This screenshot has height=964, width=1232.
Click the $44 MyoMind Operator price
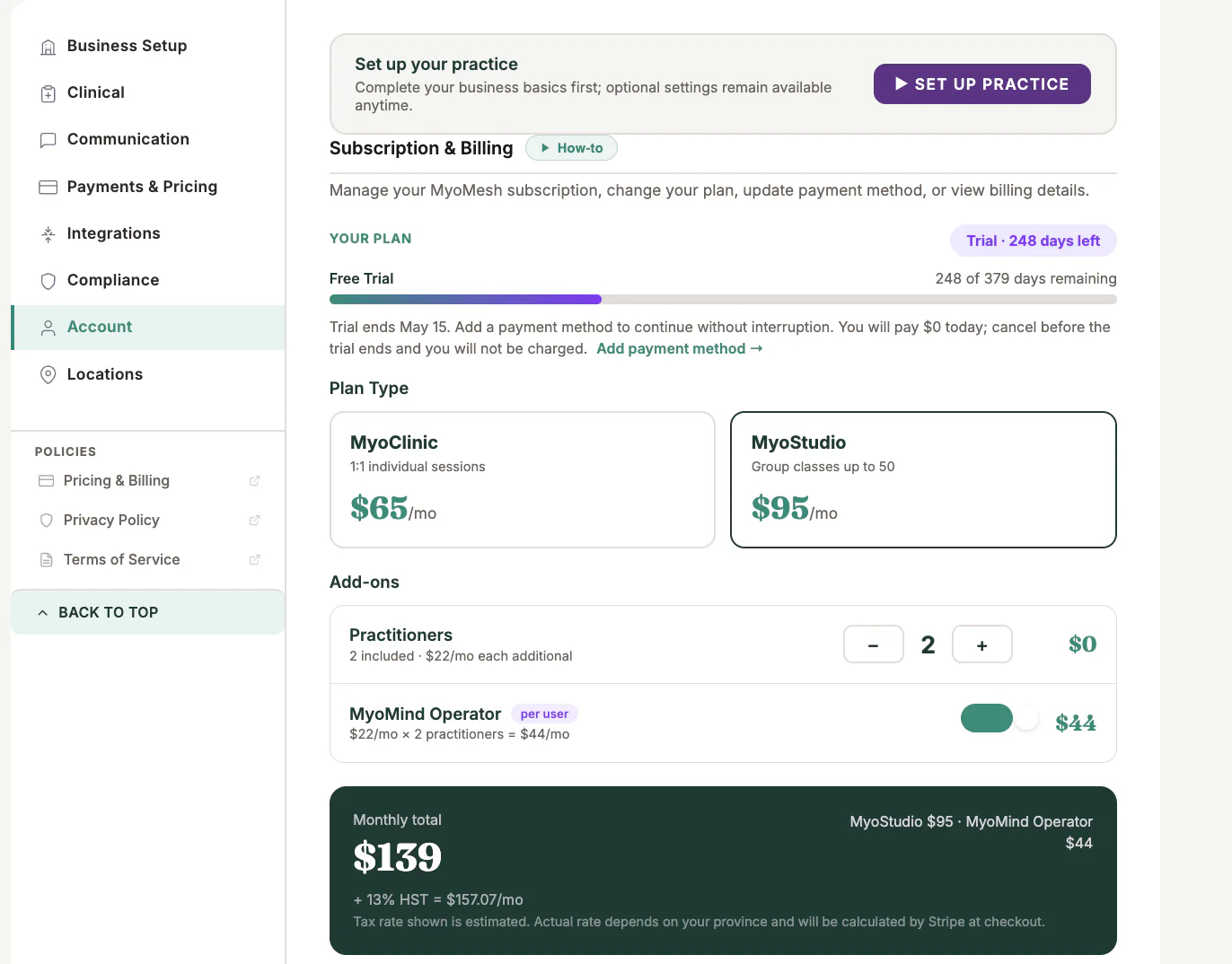1076,723
